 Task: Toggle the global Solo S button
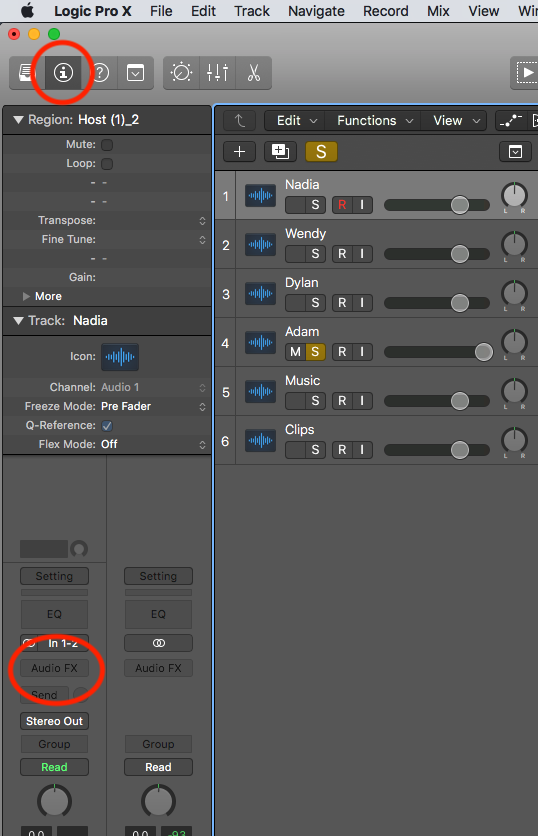coord(321,152)
